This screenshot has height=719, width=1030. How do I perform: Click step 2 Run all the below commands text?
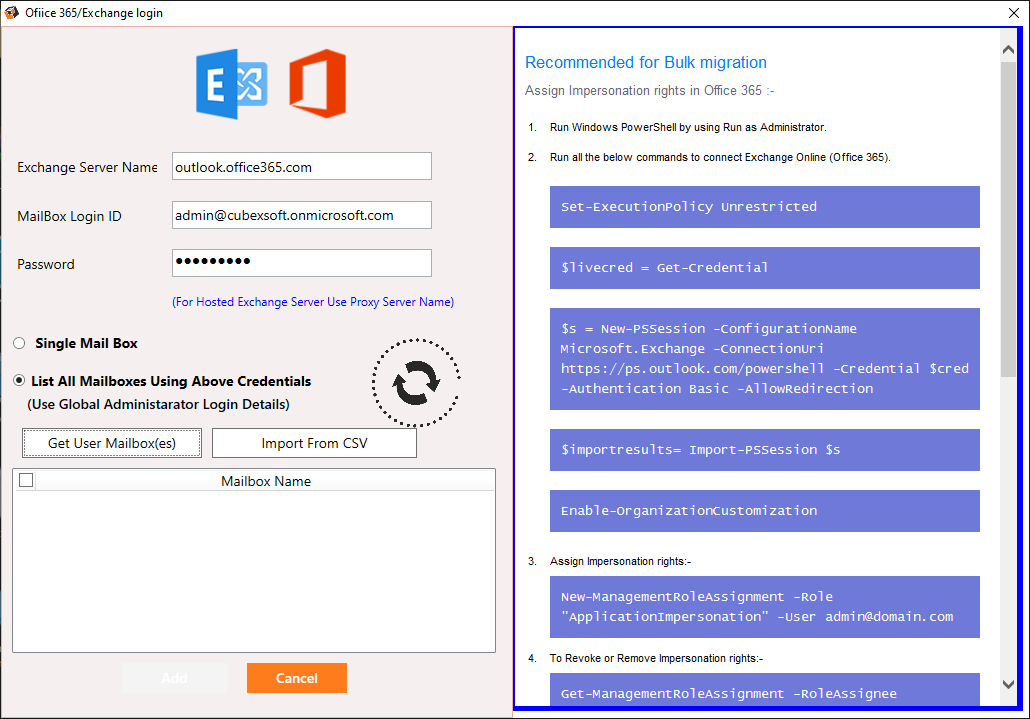[x=720, y=158]
